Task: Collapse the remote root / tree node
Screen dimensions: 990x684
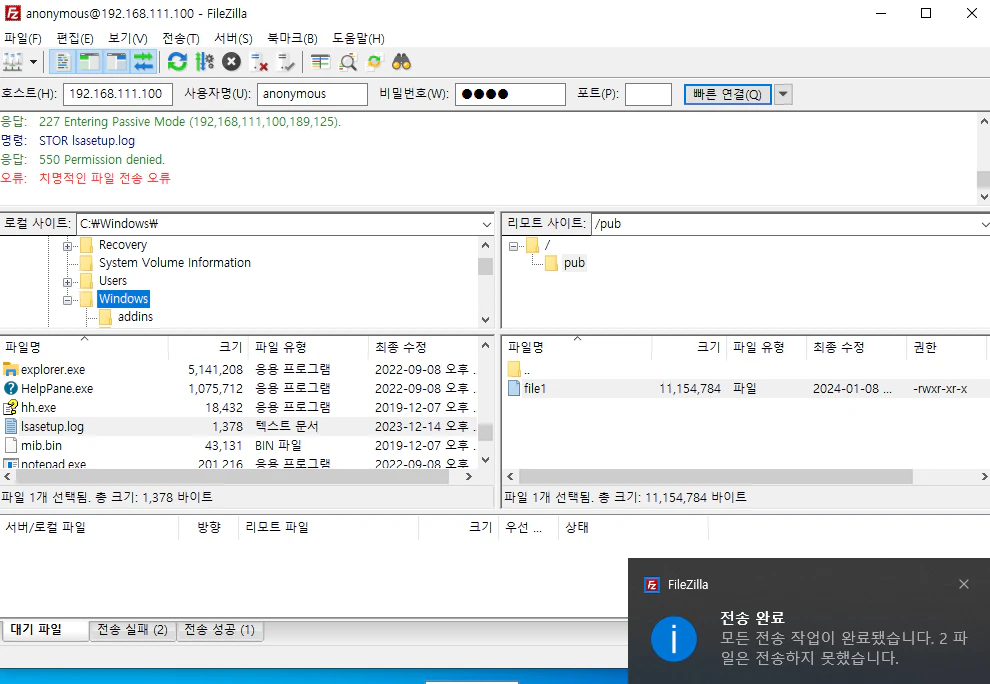Action: tap(513, 246)
